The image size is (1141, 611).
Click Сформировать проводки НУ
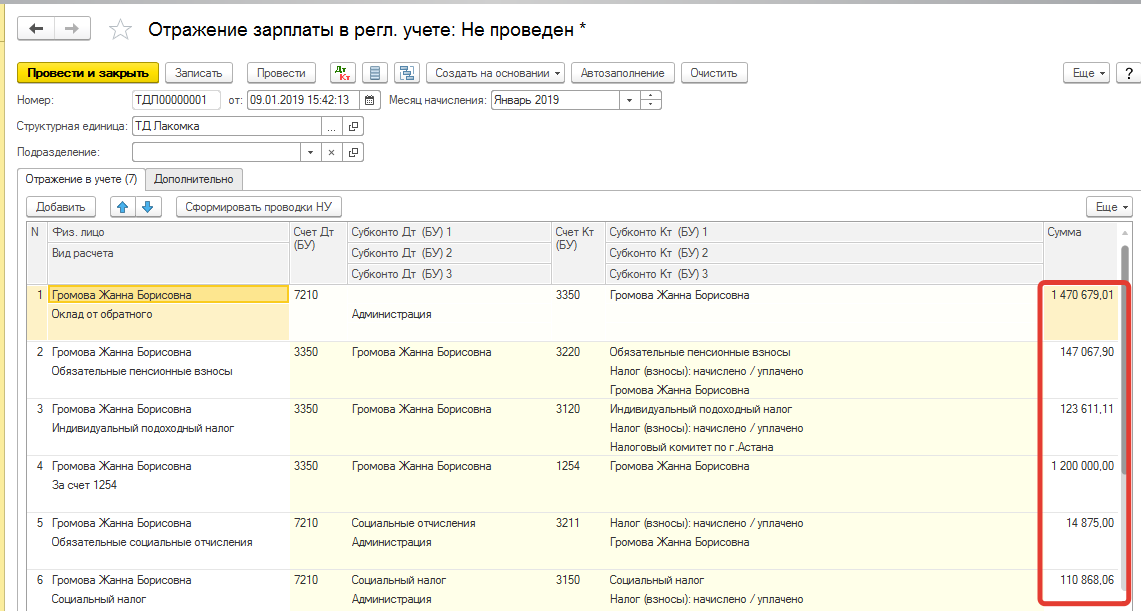(x=258, y=207)
